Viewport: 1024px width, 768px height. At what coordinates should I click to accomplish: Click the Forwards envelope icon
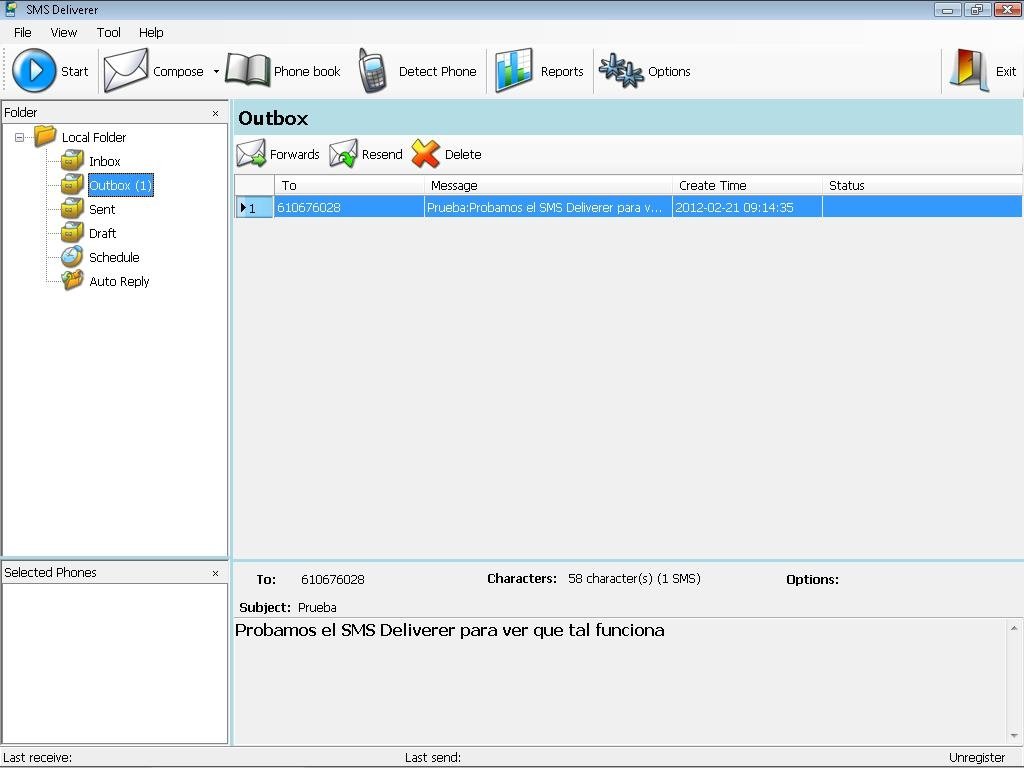coord(251,154)
